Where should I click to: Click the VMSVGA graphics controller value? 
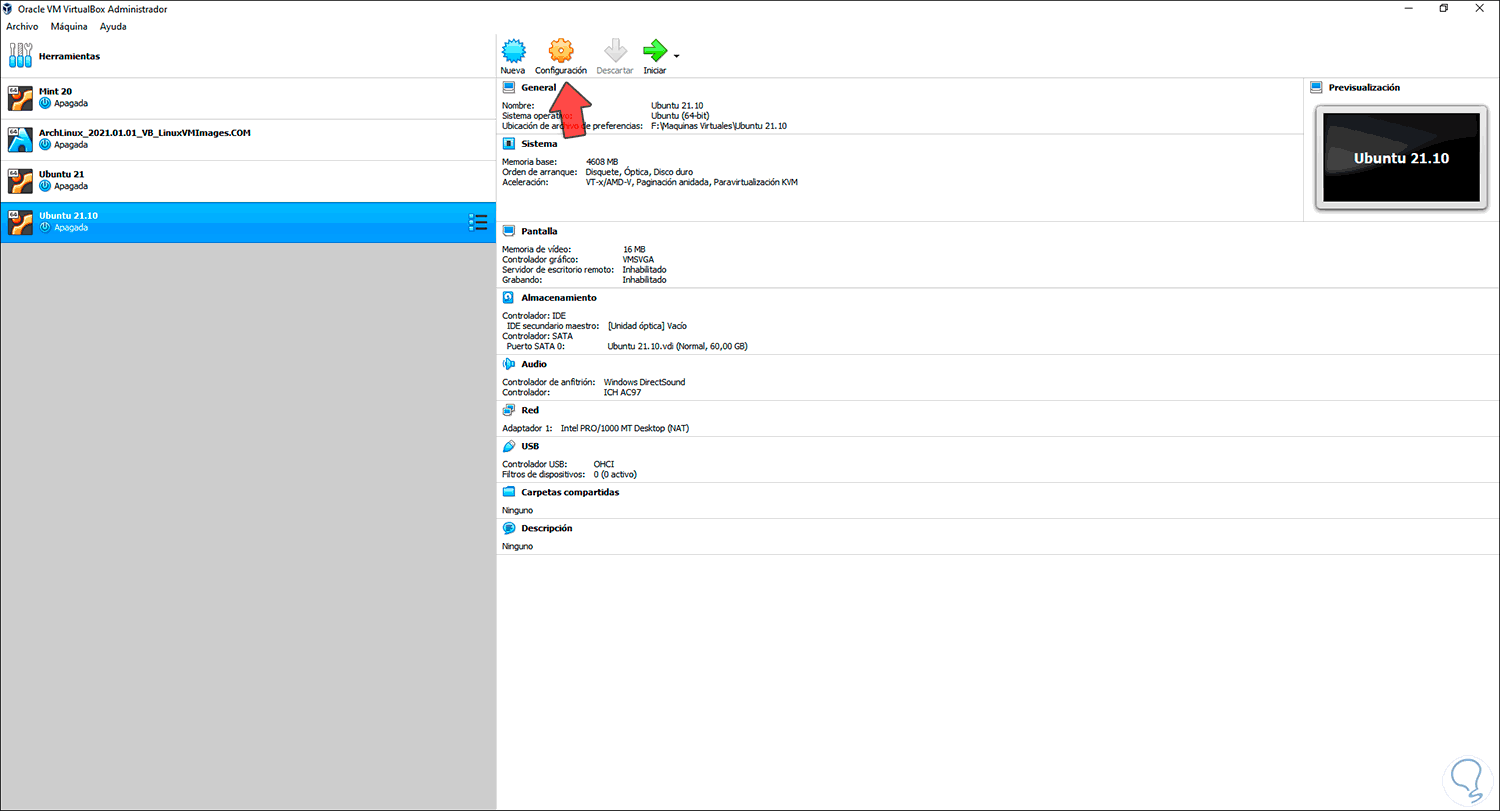click(x=638, y=259)
